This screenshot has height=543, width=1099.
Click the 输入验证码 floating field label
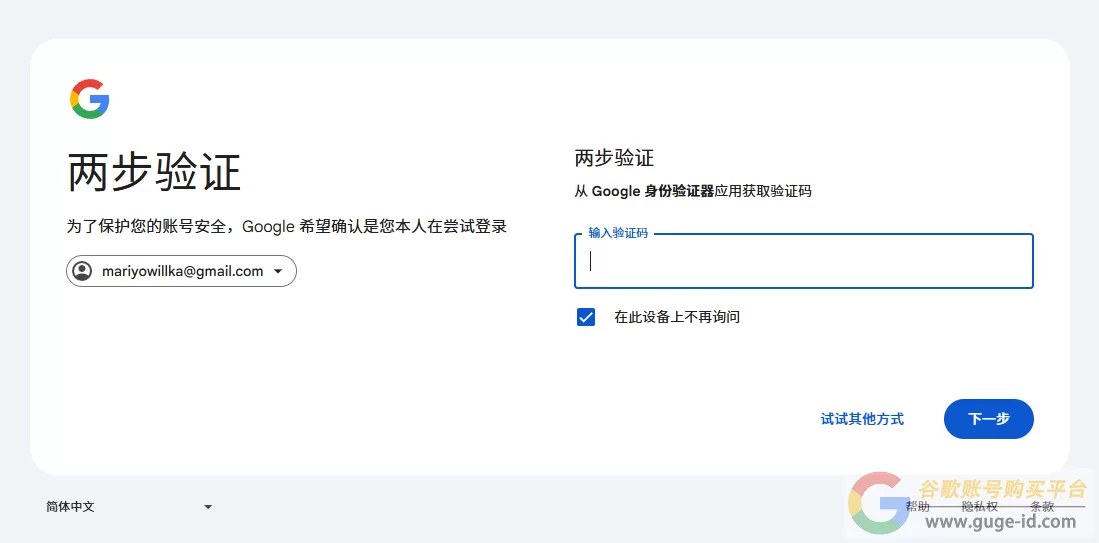[x=618, y=233]
